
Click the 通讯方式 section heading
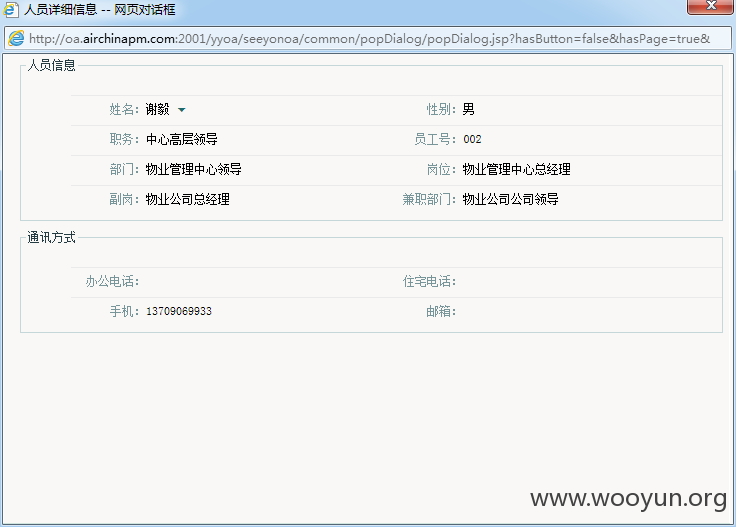pyautogui.click(x=51, y=237)
